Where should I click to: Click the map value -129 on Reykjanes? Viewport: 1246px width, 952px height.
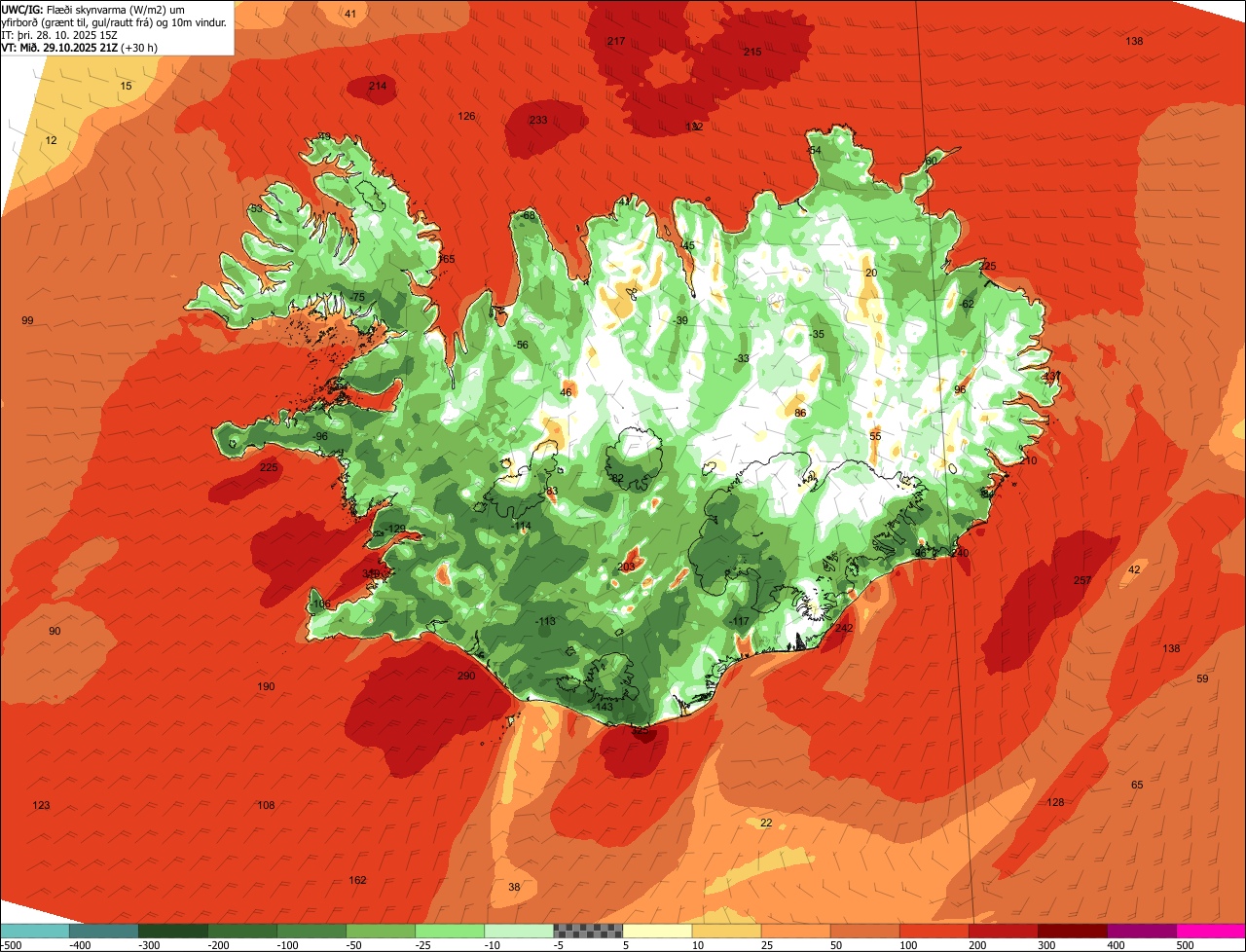[395, 529]
